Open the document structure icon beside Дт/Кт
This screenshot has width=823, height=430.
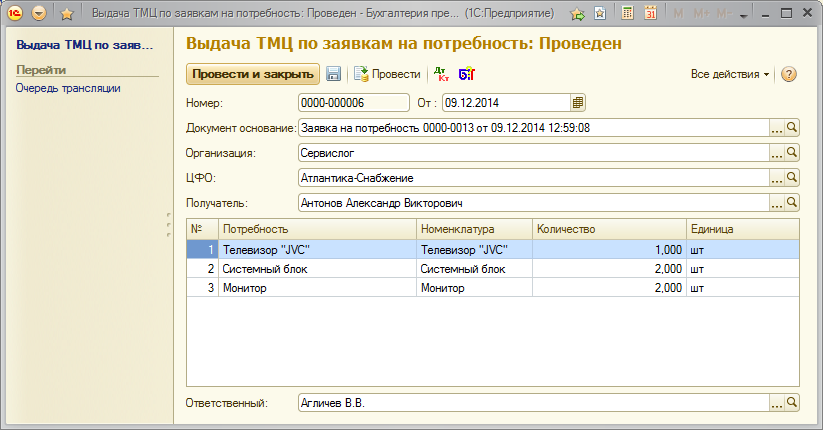coord(466,75)
